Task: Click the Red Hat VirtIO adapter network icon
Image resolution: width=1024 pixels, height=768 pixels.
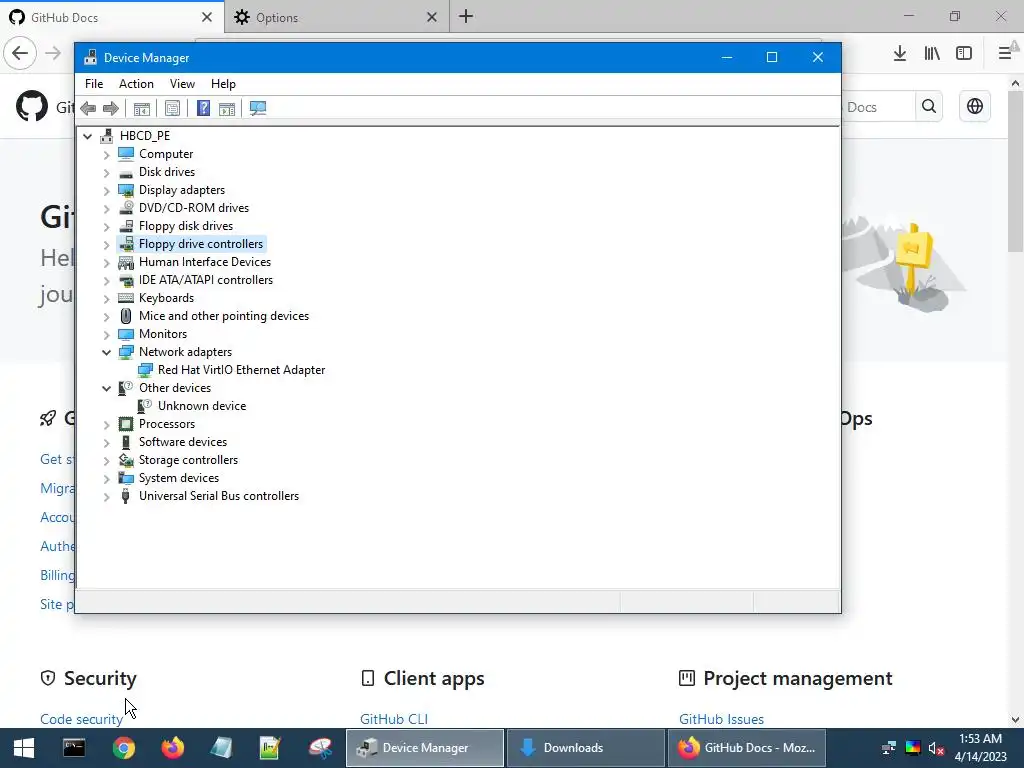Action: 145,370
